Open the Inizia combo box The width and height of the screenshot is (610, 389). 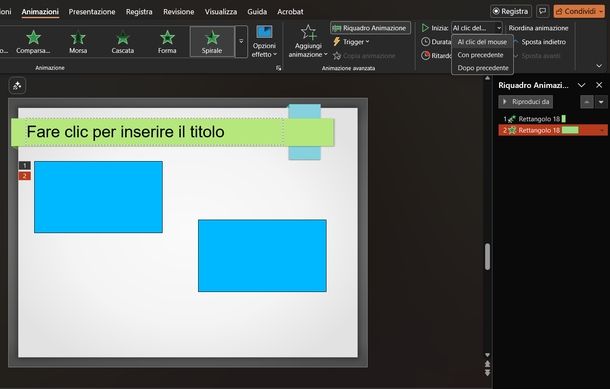tap(477, 28)
